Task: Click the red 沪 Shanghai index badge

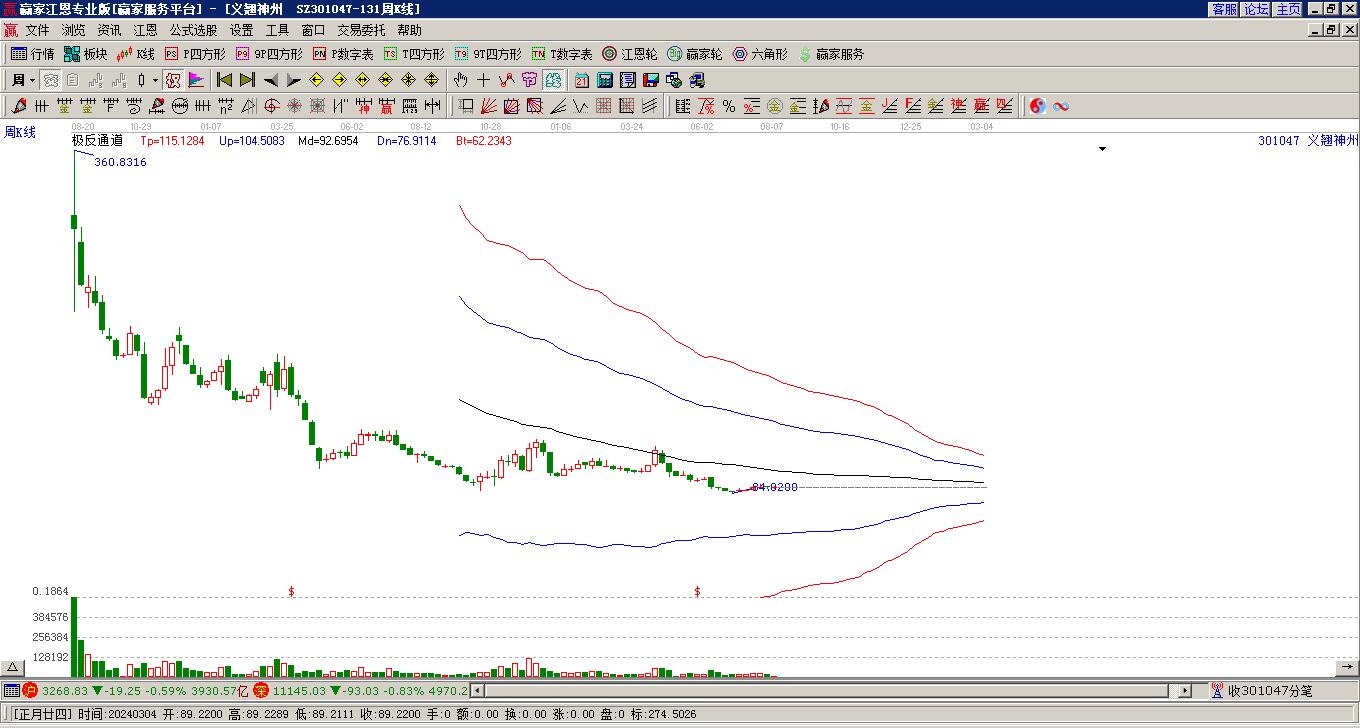Action: (x=30, y=690)
